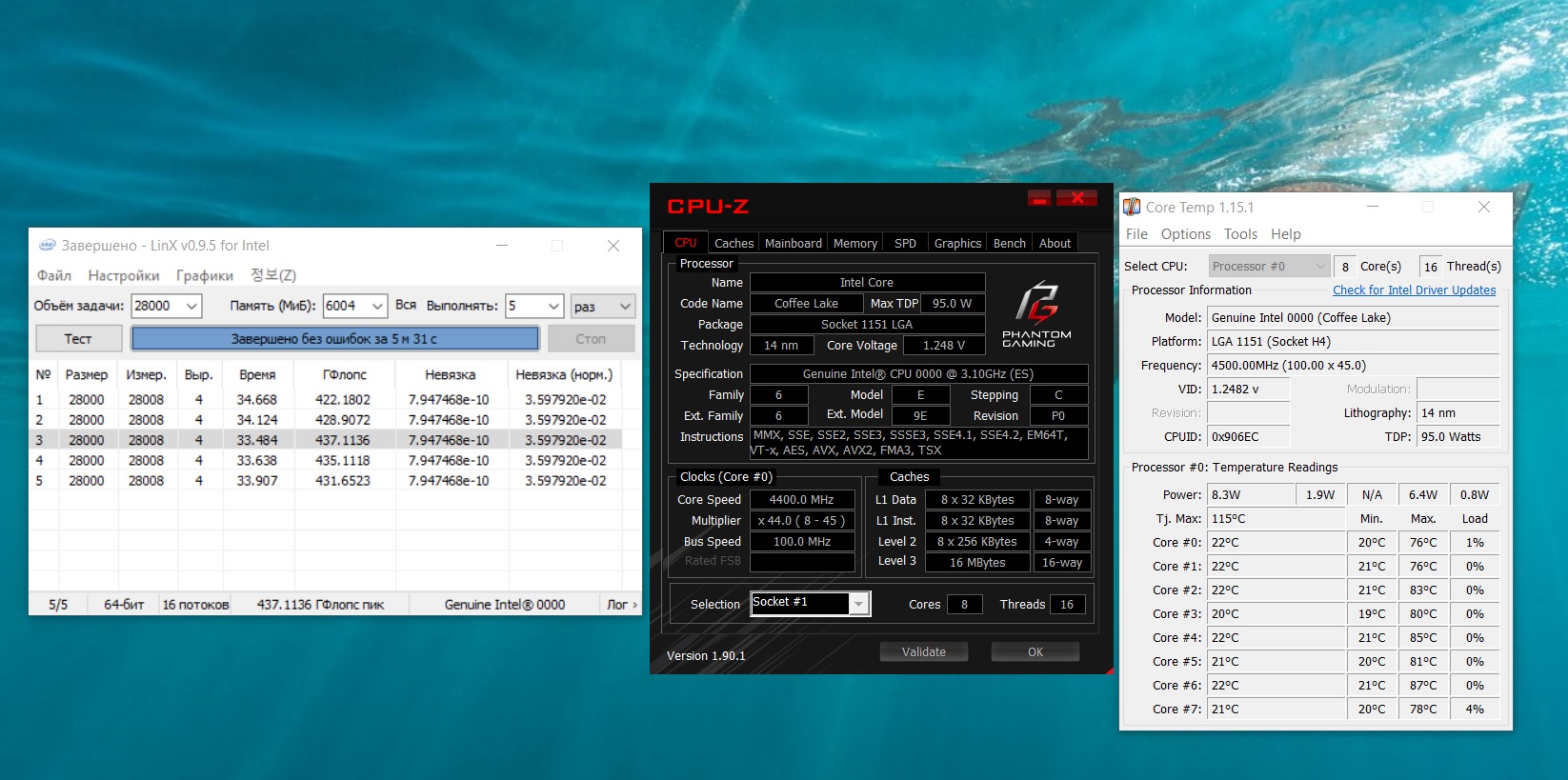Click the Невязка (норм.) column header in LinX

(564, 374)
